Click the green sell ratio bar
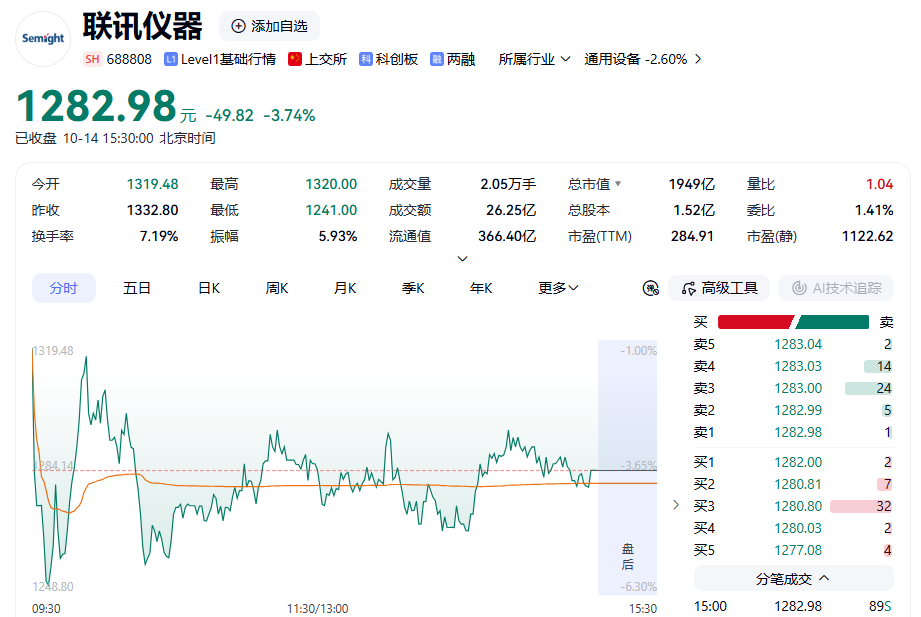 (832, 322)
